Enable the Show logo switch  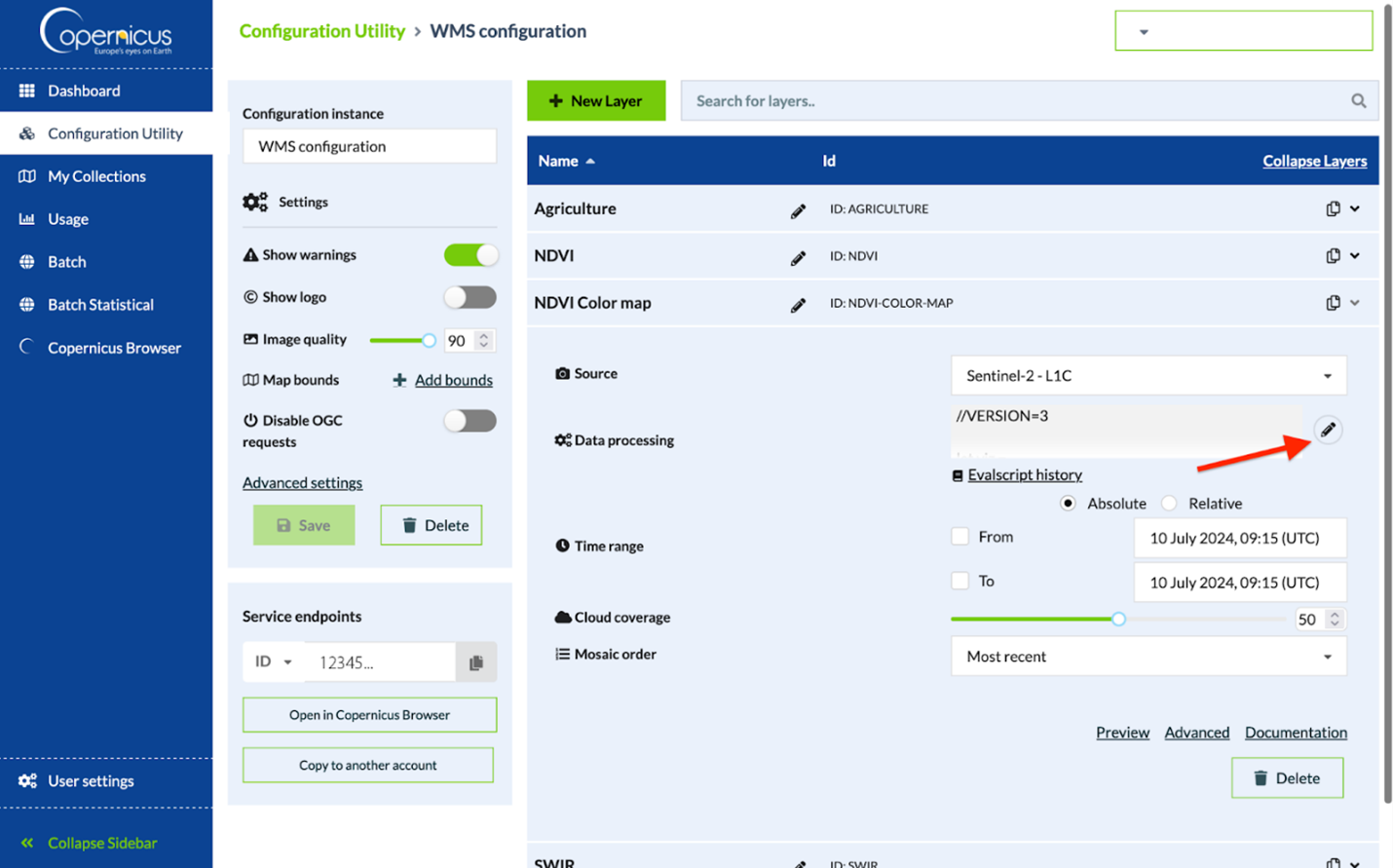(471, 297)
